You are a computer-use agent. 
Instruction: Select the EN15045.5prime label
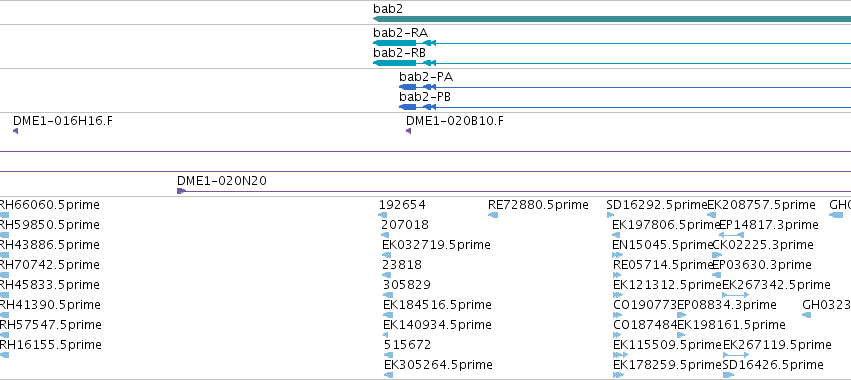tap(662, 245)
